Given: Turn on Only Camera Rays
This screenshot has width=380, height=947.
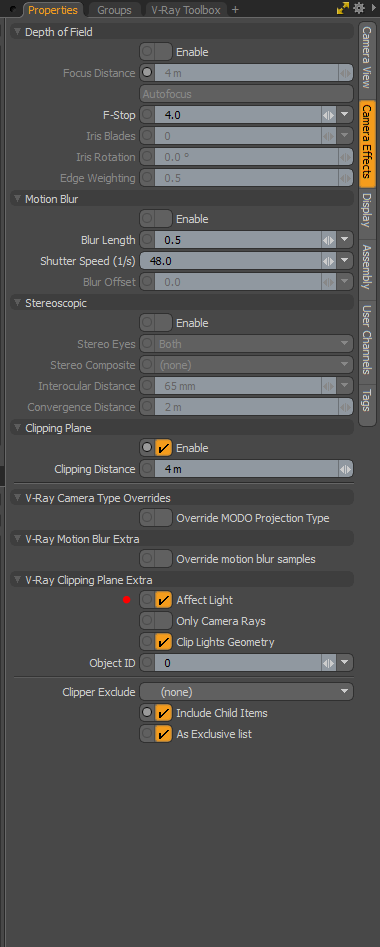Looking at the screenshot, I should point(156,621).
